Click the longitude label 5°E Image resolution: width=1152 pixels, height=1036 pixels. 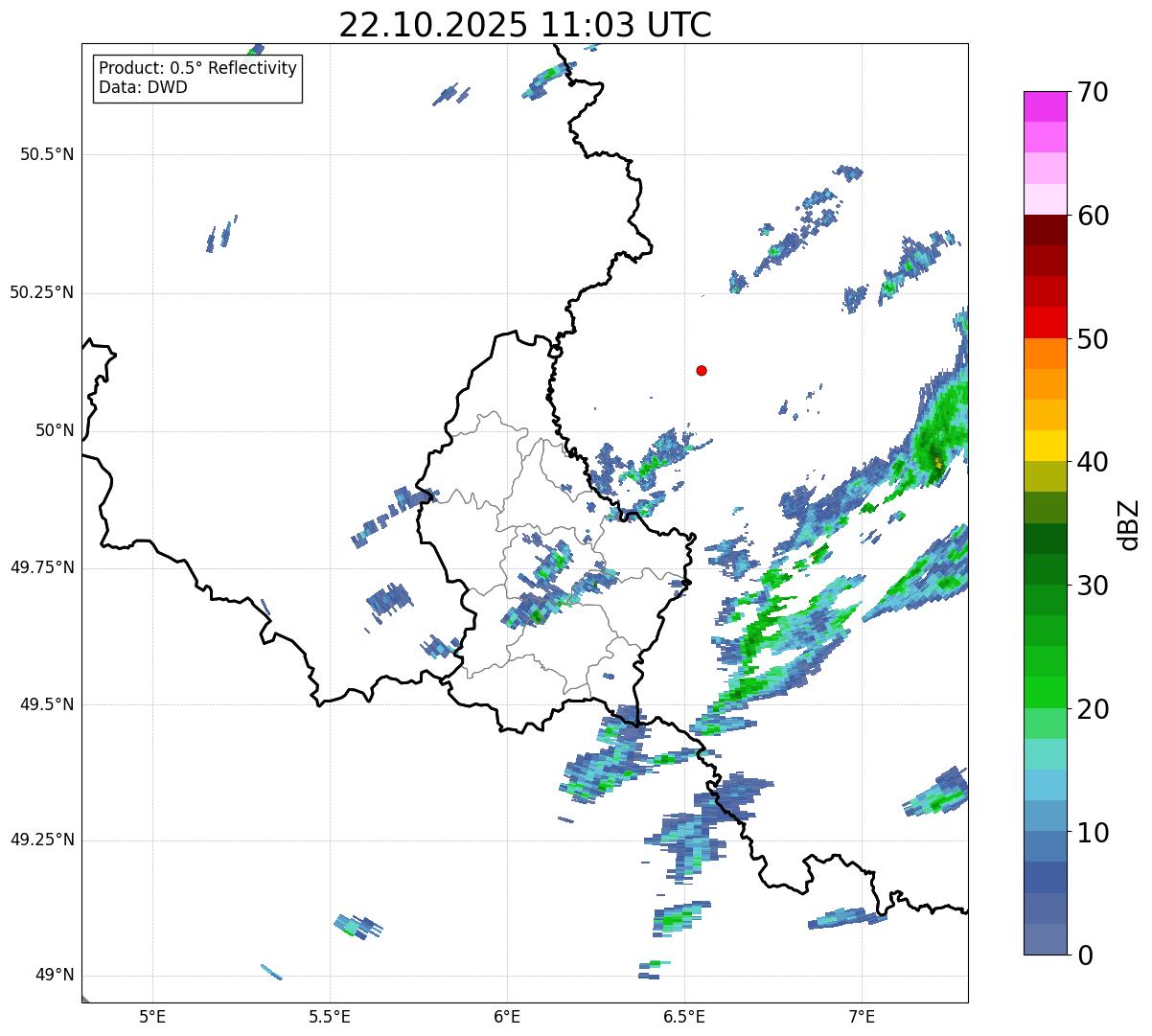[152, 1016]
